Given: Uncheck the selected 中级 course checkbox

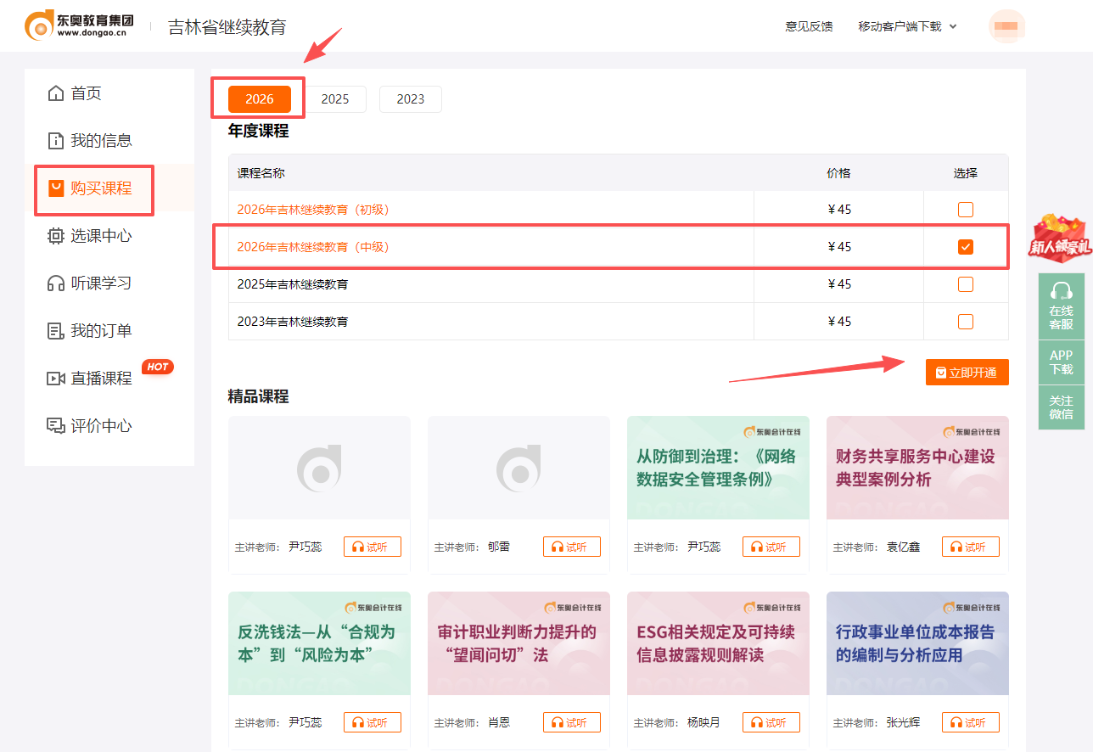Looking at the screenshot, I should coord(966,246).
